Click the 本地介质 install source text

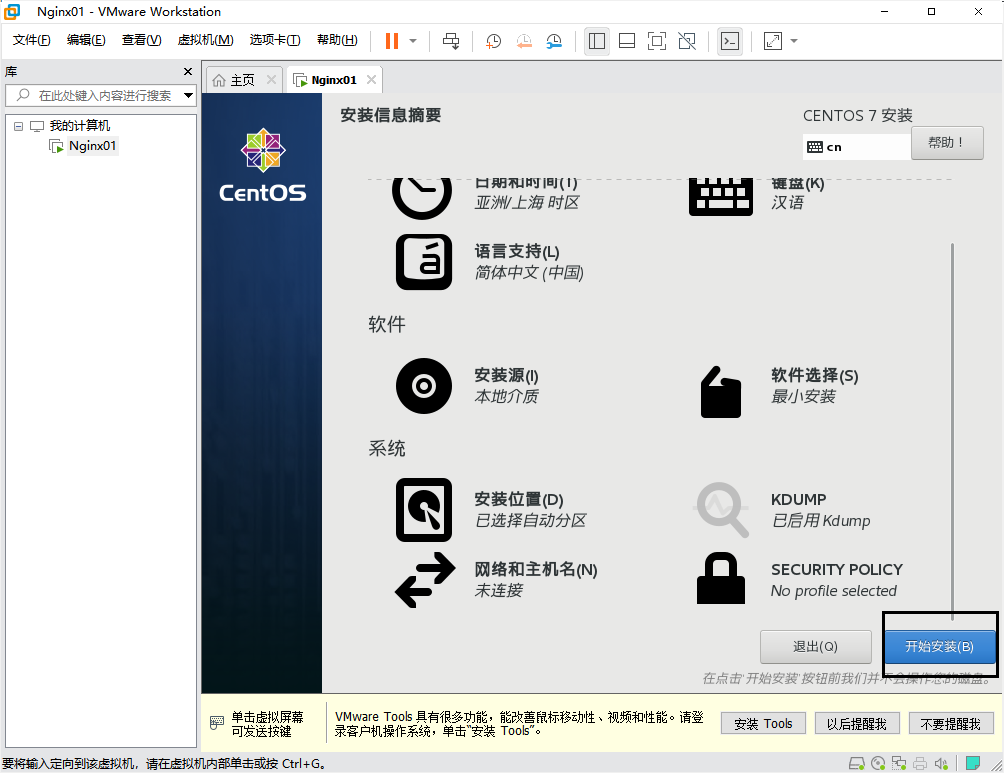point(506,396)
